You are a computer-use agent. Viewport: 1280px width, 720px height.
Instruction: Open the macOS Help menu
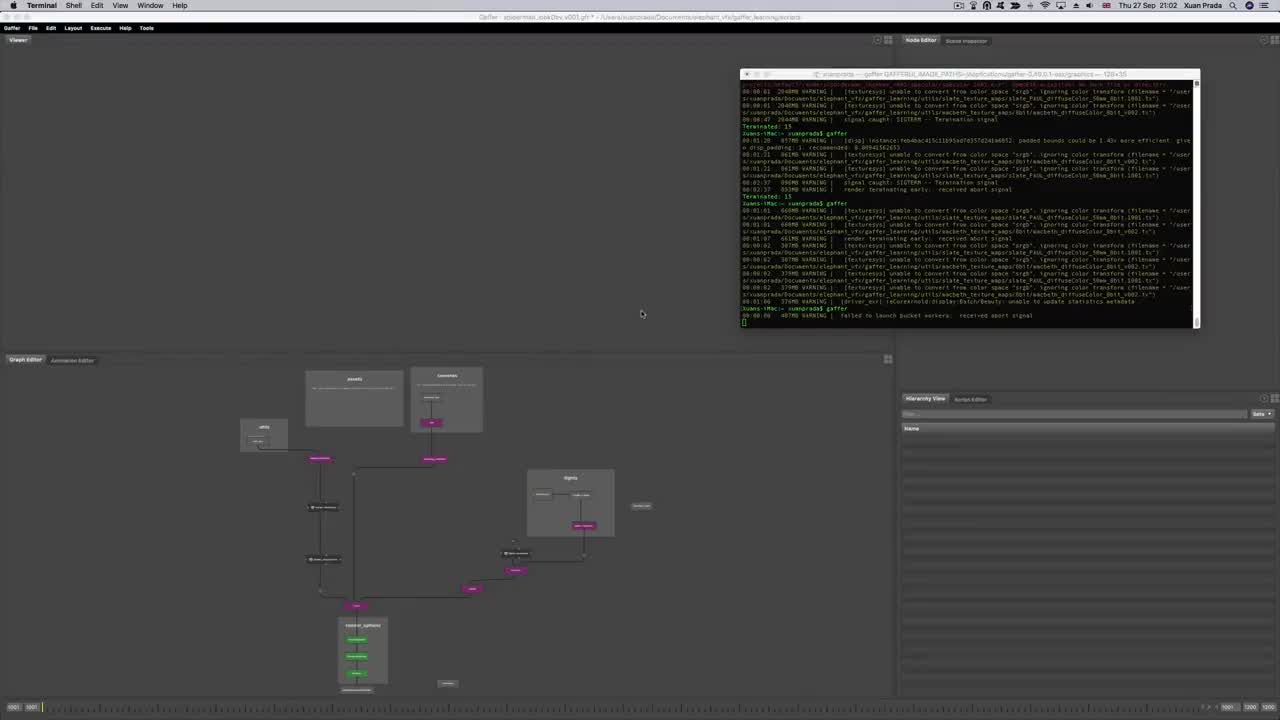180,5
